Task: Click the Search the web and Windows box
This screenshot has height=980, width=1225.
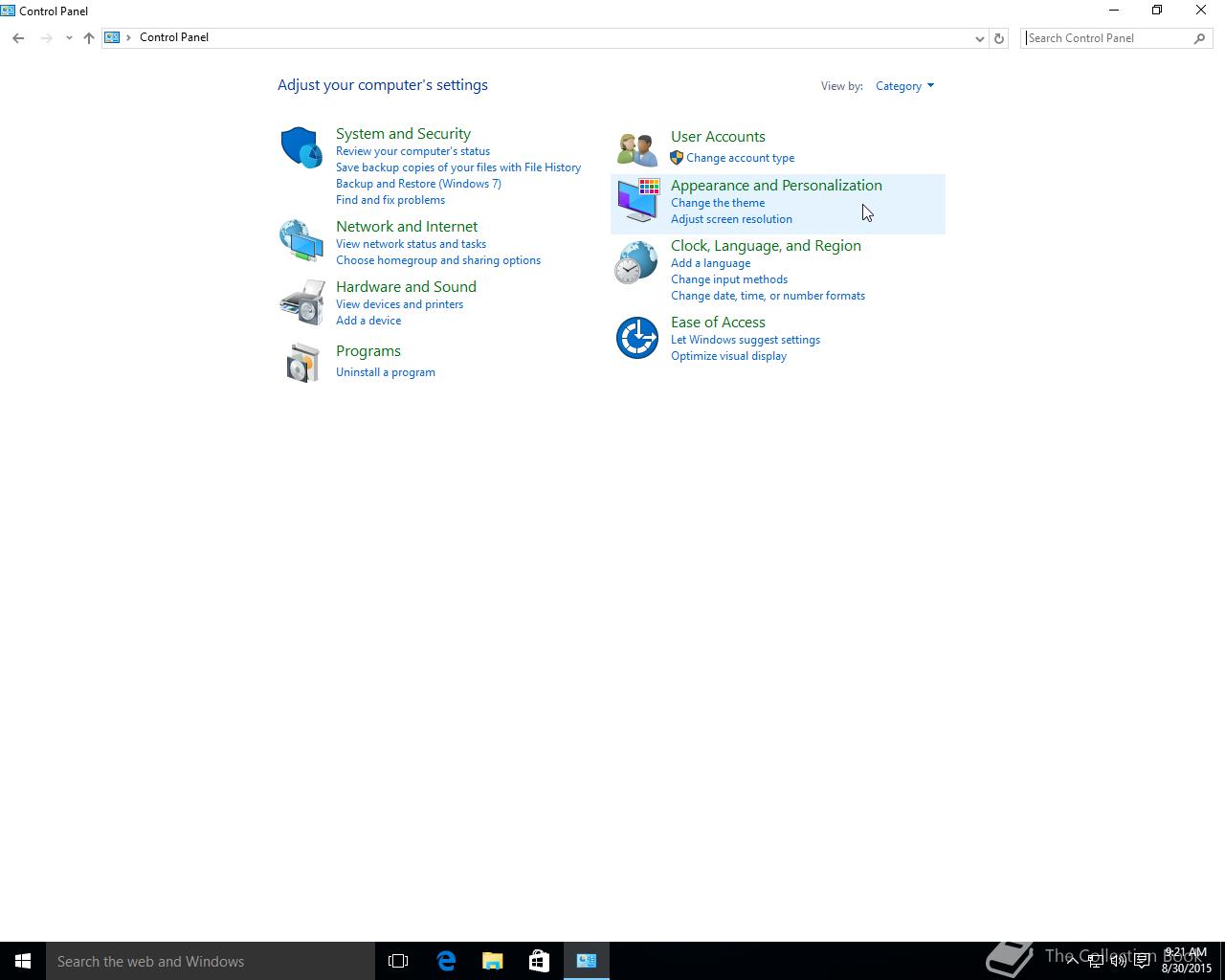Action: coord(211,961)
